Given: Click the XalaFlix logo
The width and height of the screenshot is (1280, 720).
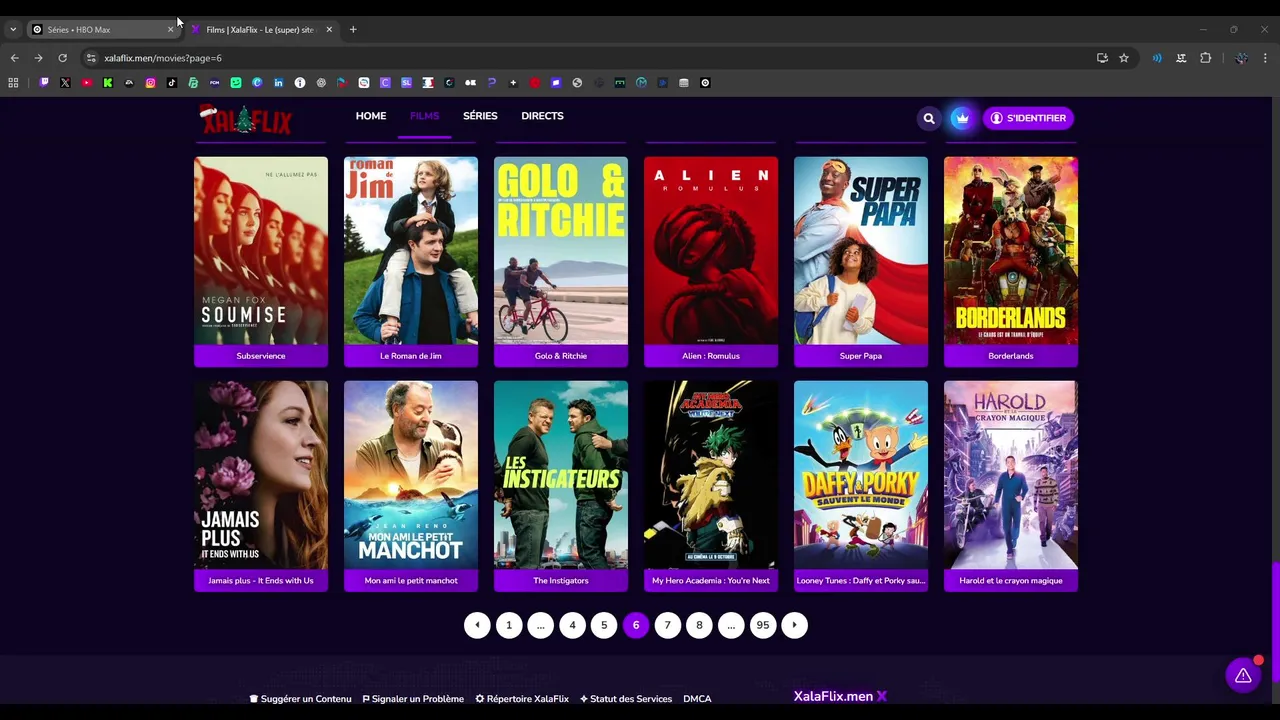Looking at the screenshot, I should coord(246,119).
